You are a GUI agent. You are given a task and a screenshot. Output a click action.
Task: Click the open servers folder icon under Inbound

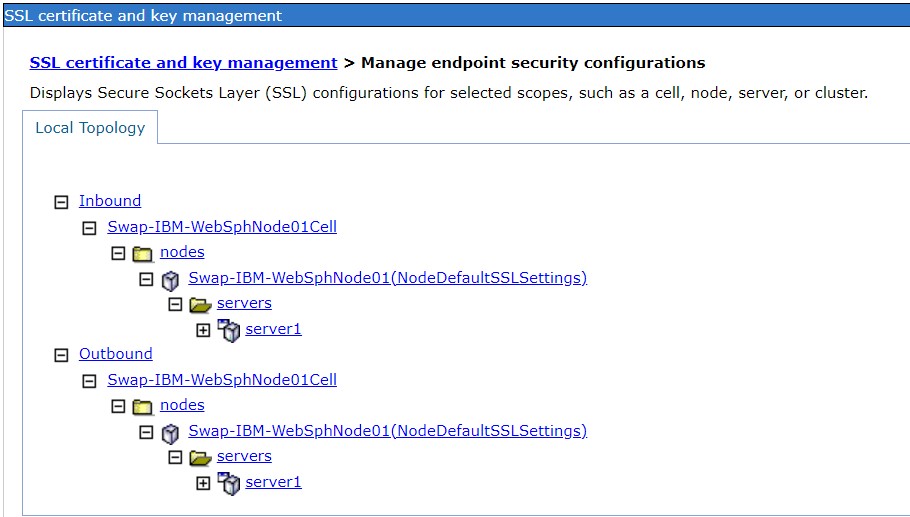[200, 305]
